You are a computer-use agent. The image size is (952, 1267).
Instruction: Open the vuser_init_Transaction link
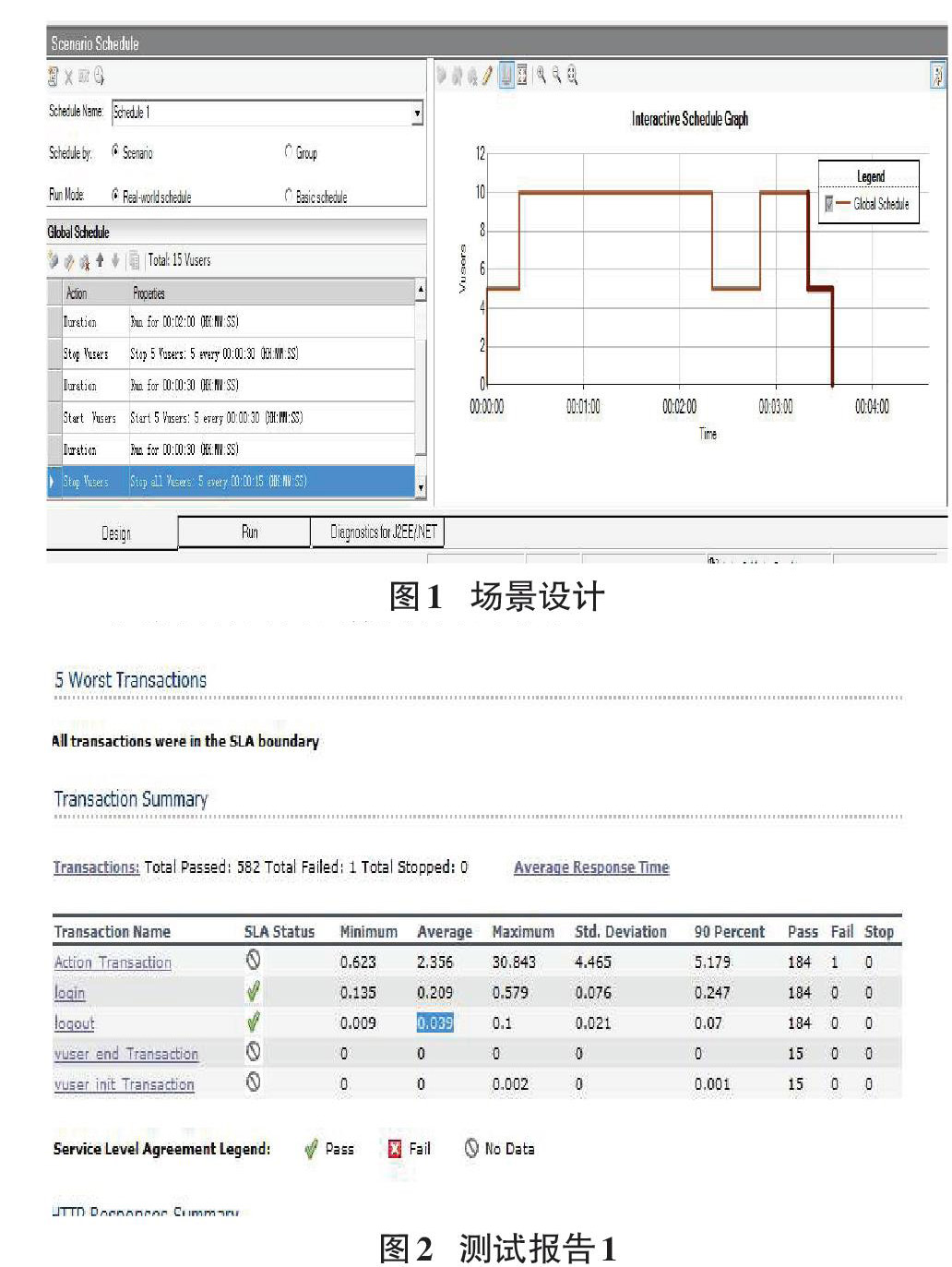click(x=125, y=1083)
